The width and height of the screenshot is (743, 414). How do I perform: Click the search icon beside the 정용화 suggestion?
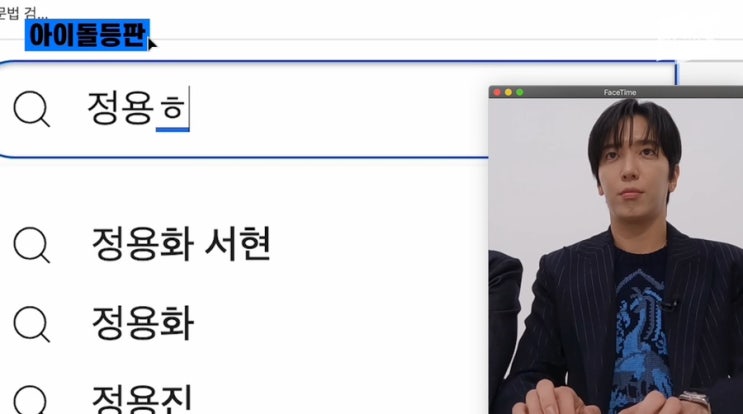tap(31, 324)
